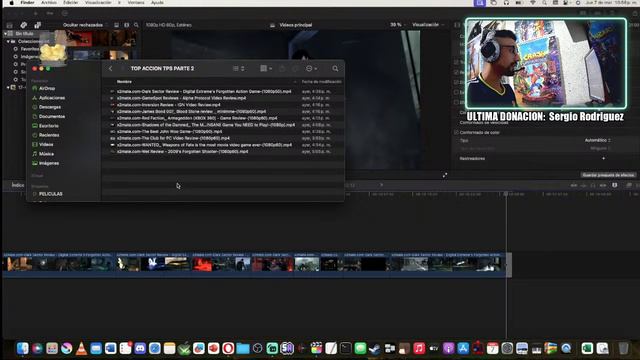
Task: Show the photos and audio sidebar
Action: [24, 25]
